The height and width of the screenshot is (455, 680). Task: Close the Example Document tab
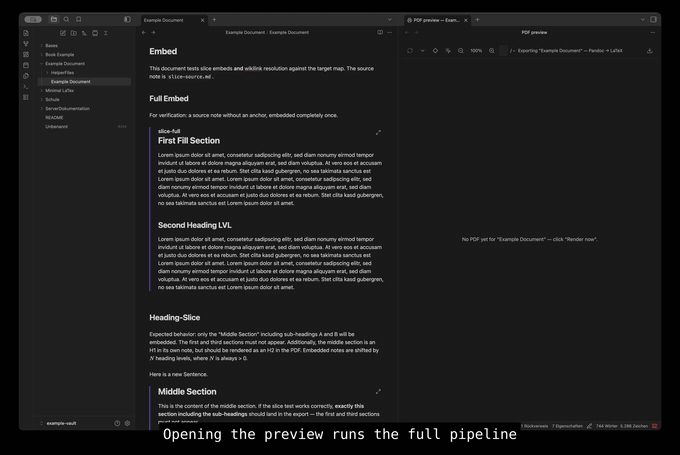click(x=203, y=20)
